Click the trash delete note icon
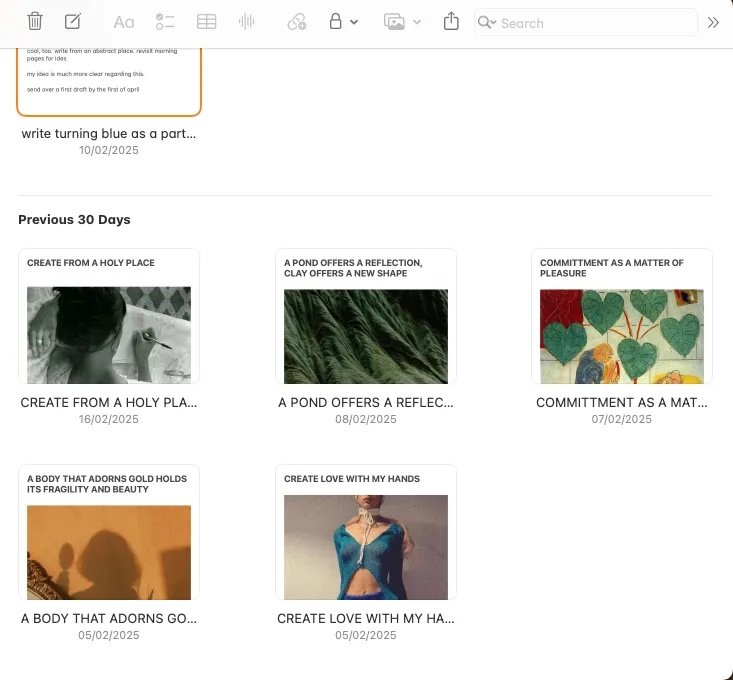 pyautogui.click(x=35, y=21)
